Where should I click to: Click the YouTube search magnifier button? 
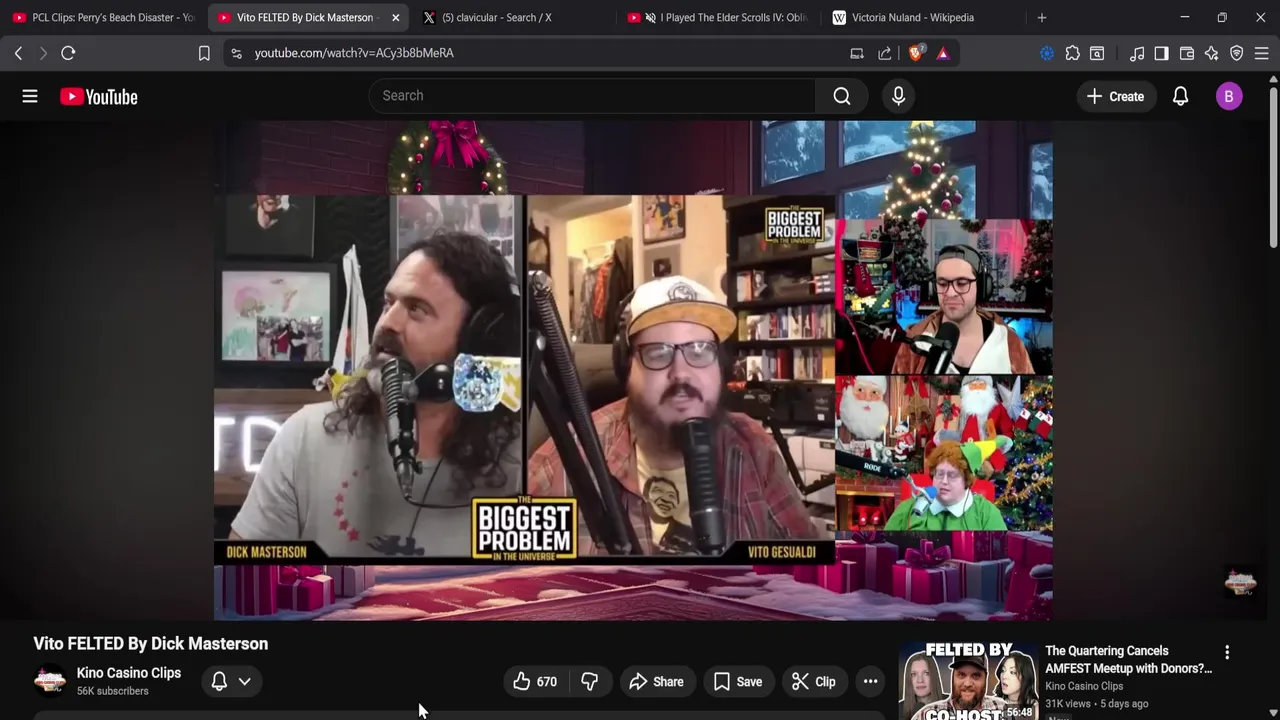pos(842,96)
